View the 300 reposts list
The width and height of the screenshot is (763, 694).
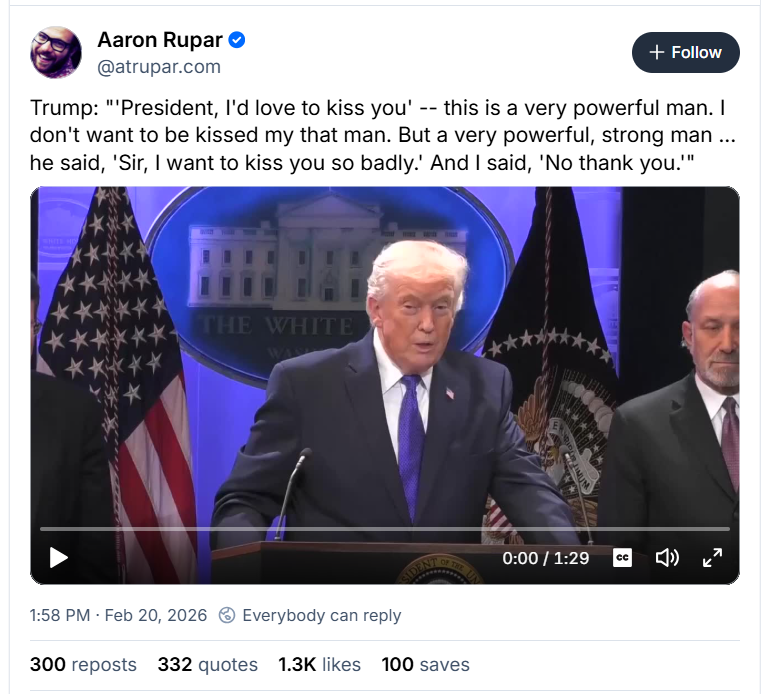pos(83,664)
